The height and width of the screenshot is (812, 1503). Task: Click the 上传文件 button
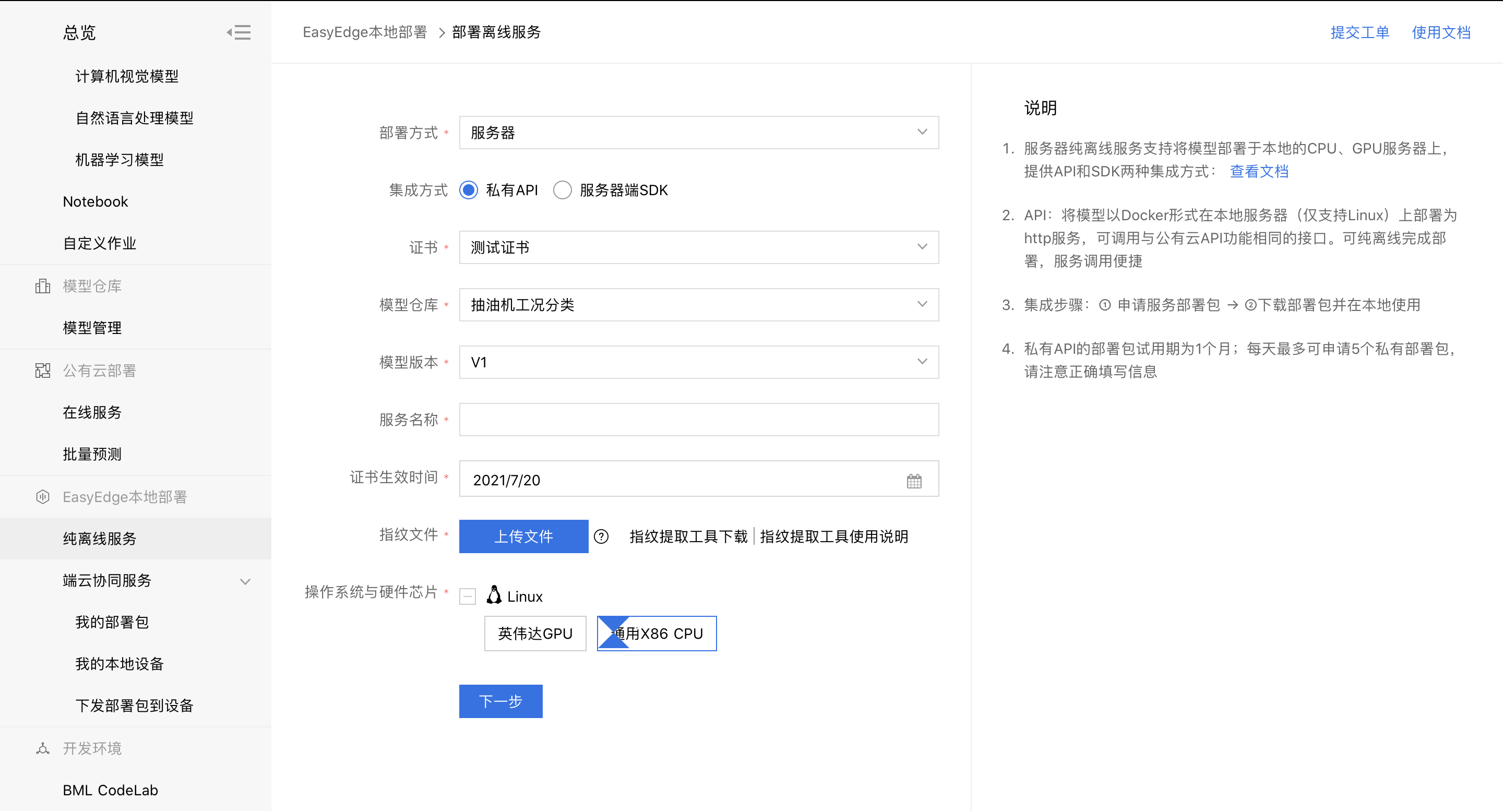(523, 536)
